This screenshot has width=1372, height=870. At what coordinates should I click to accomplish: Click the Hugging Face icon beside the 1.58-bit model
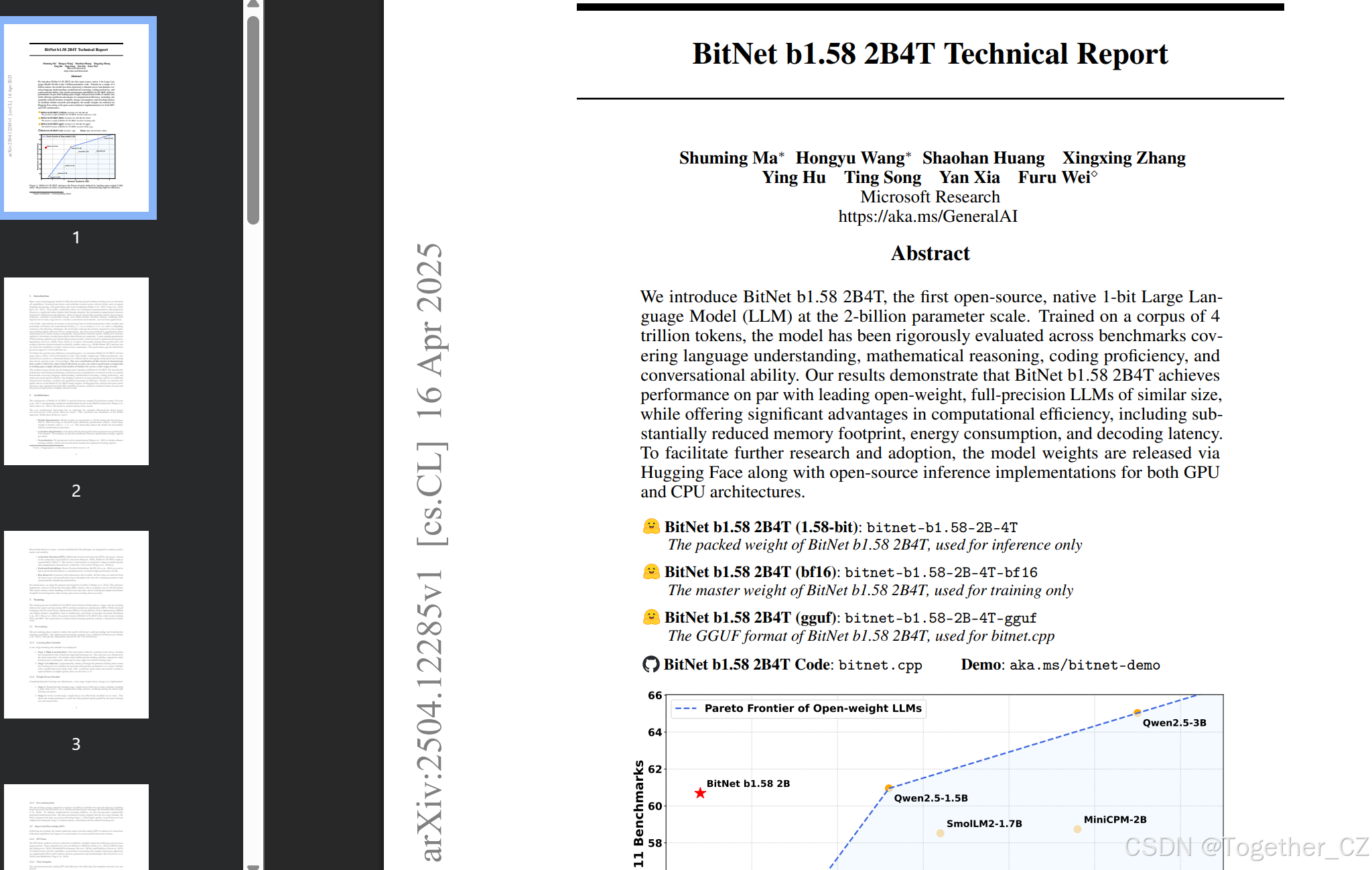651,527
